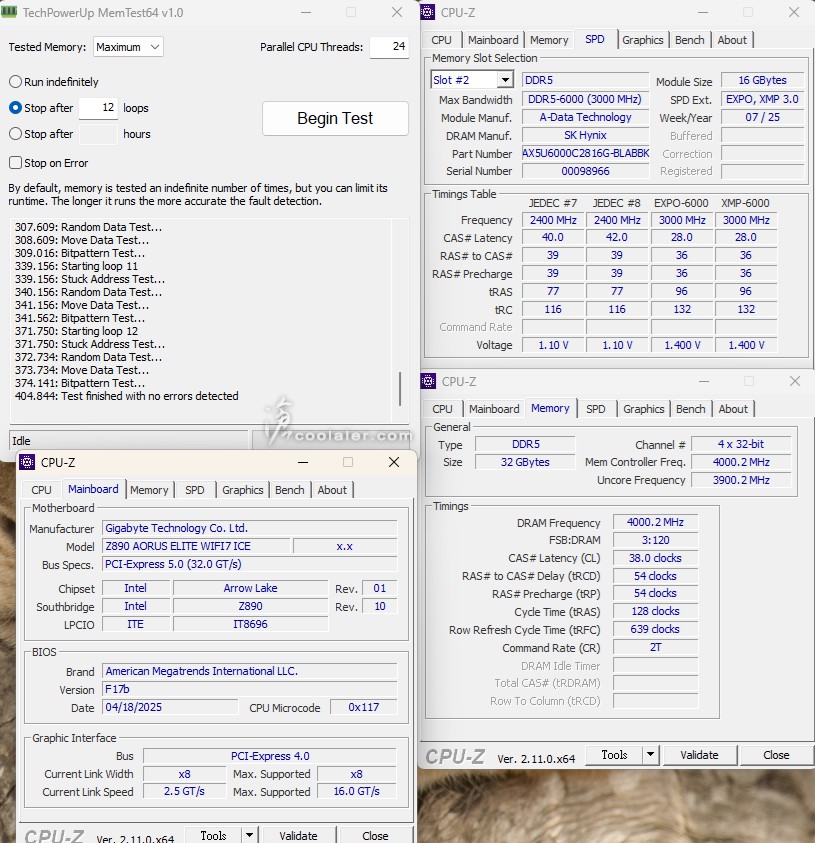Click CPU-Z icon in SPD window title
The width and height of the screenshot is (815, 843).
coord(428,12)
